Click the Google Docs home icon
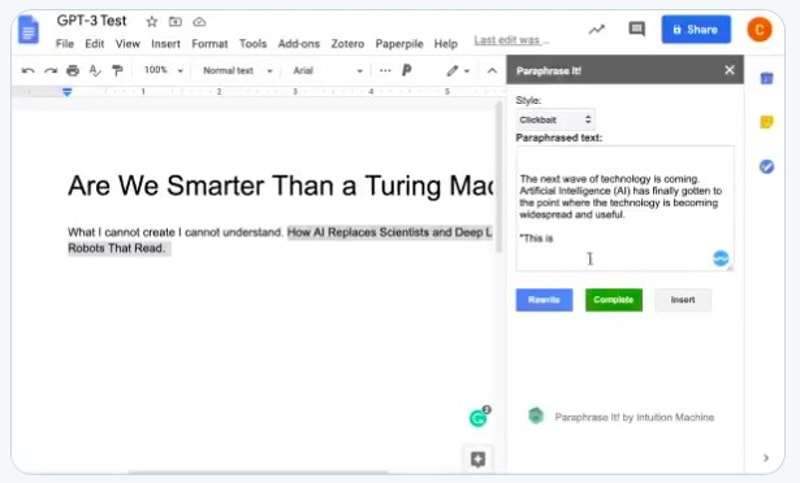The image size is (800, 483). (x=28, y=30)
